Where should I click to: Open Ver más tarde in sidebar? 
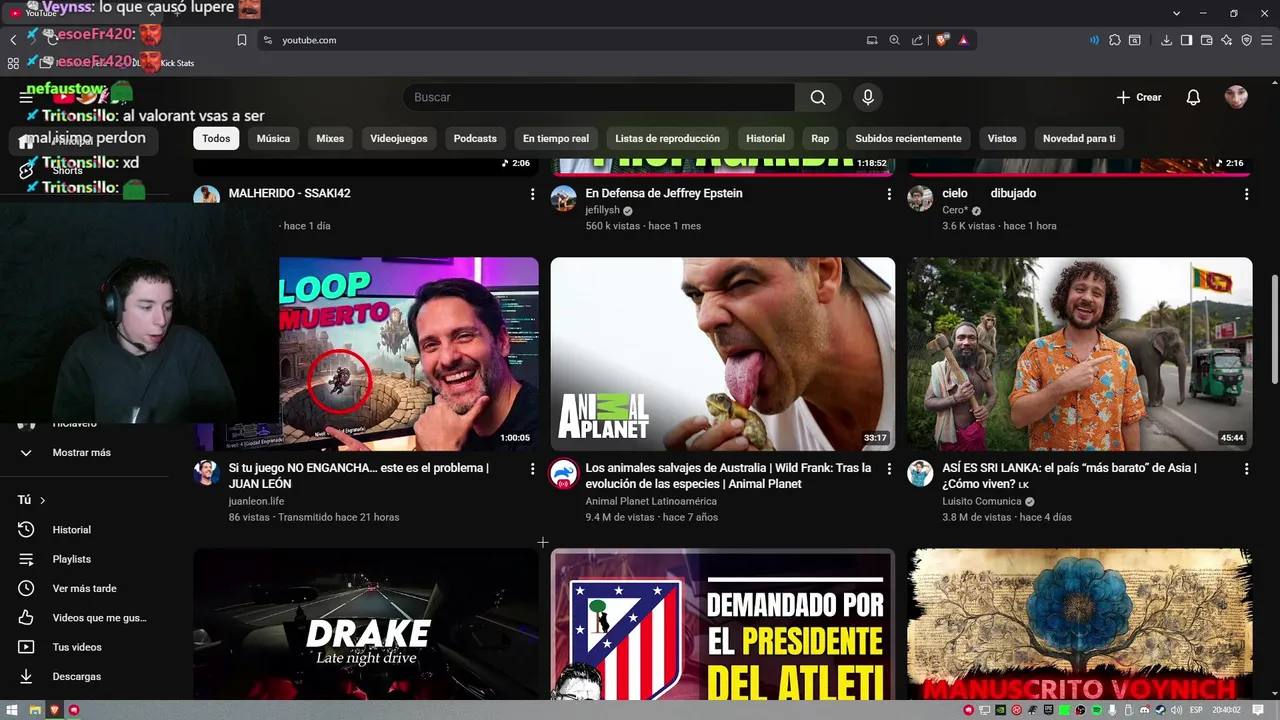(x=84, y=589)
